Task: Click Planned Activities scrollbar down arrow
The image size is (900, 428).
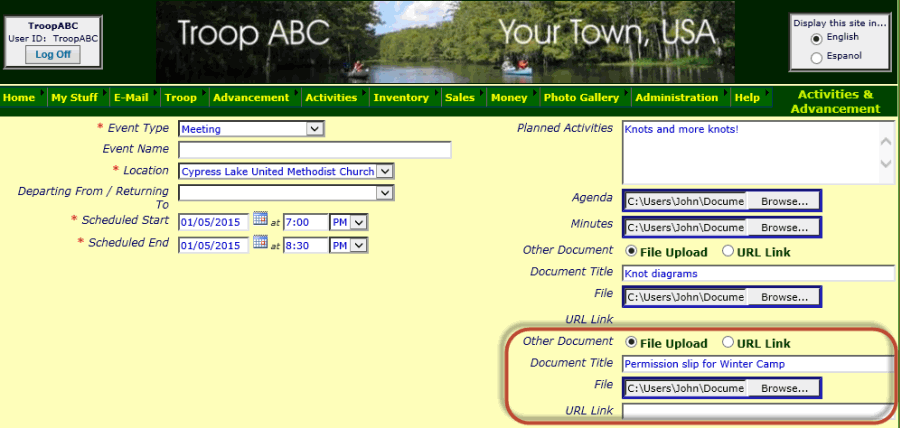Action: (x=886, y=164)
